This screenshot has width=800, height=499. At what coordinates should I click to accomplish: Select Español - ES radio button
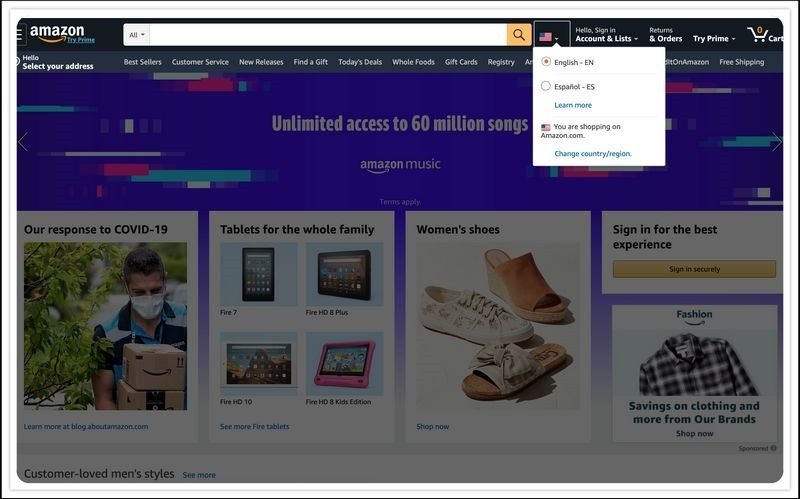546,86
